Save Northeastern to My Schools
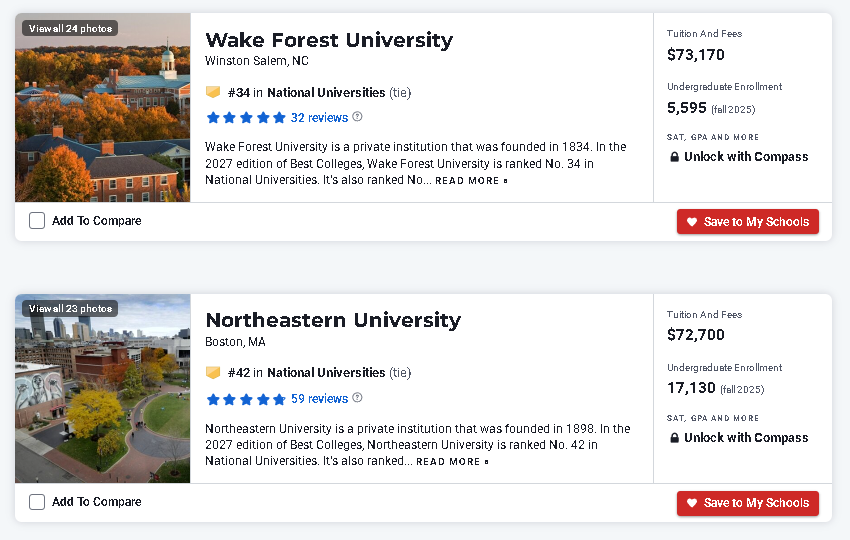850x540 pixels. pos(748,503)
